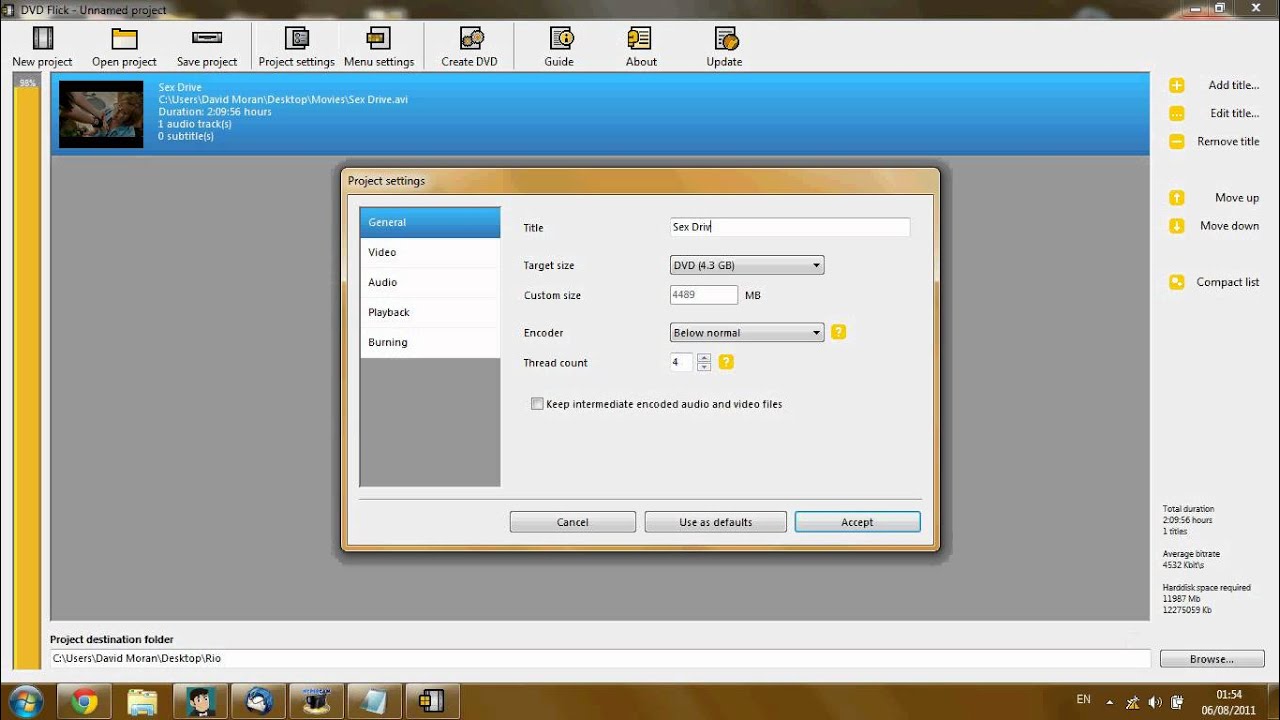Click the Compact list label
Image resolution: width=1280 pixels, height=720 pixels.
(1228, 282)
